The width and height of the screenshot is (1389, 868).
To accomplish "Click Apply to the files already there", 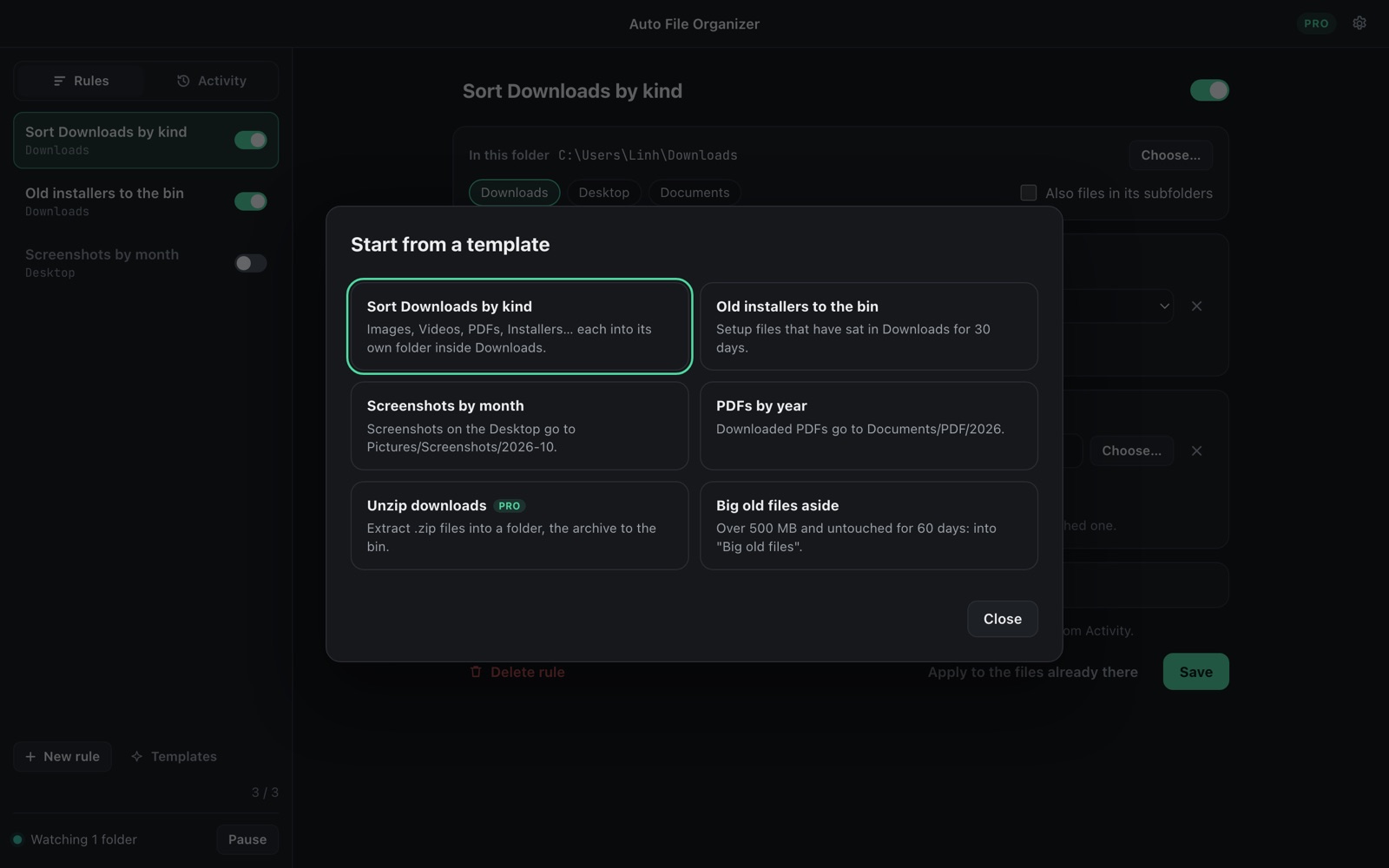I will 1033,672.
